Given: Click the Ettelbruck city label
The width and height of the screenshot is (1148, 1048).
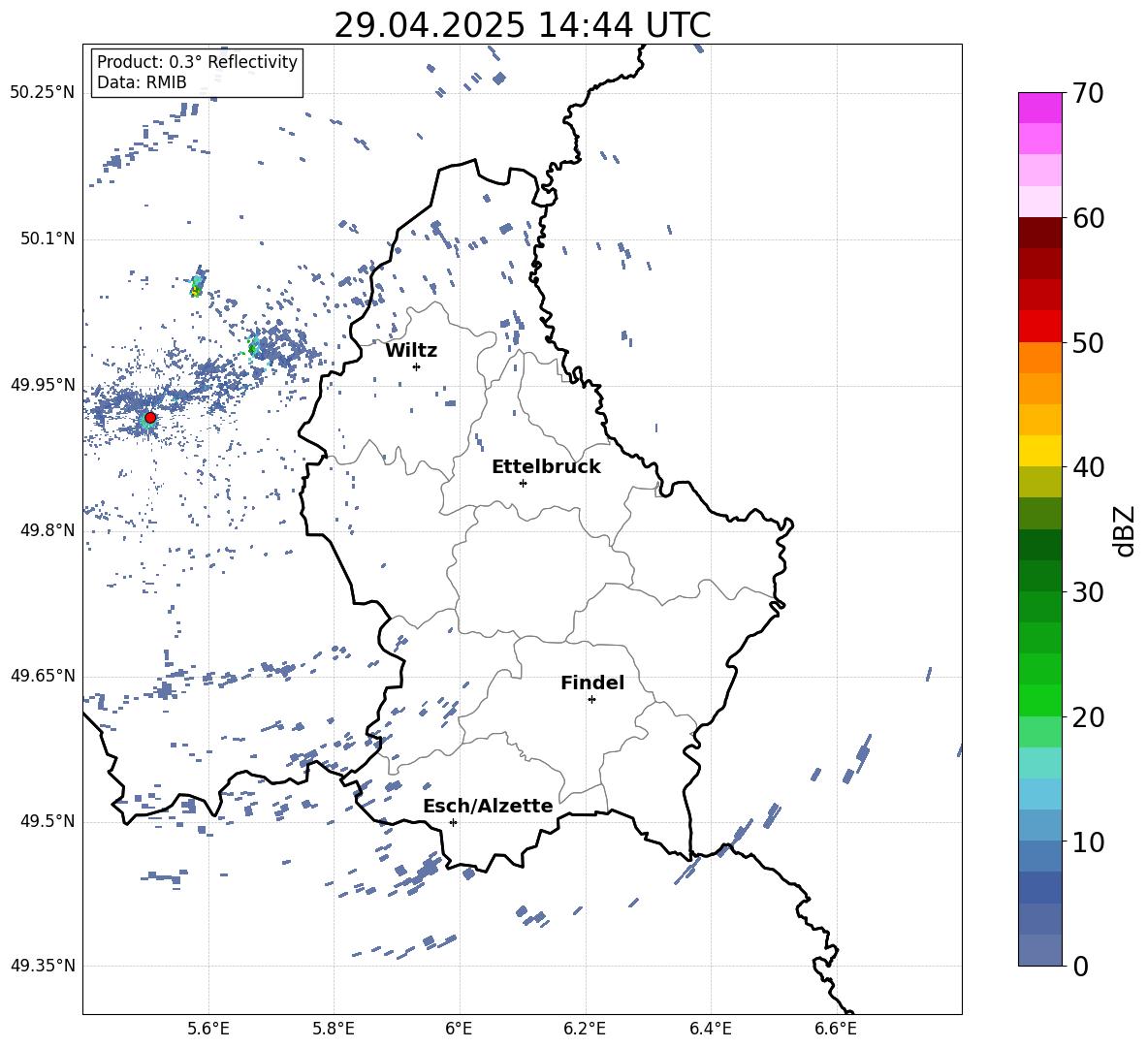Looking at the screenshot, I should pyautogui.click(x=546, y=467).
